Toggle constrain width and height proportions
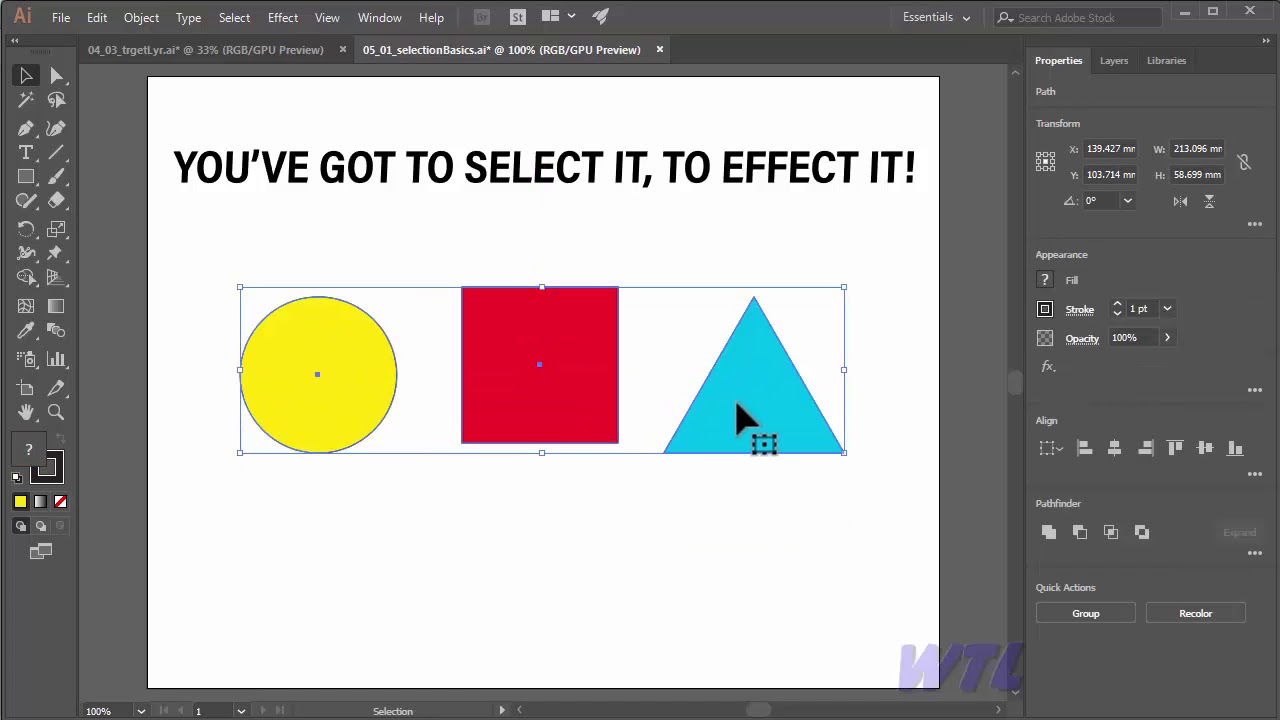1280x720 pixels. [1244, 162]
